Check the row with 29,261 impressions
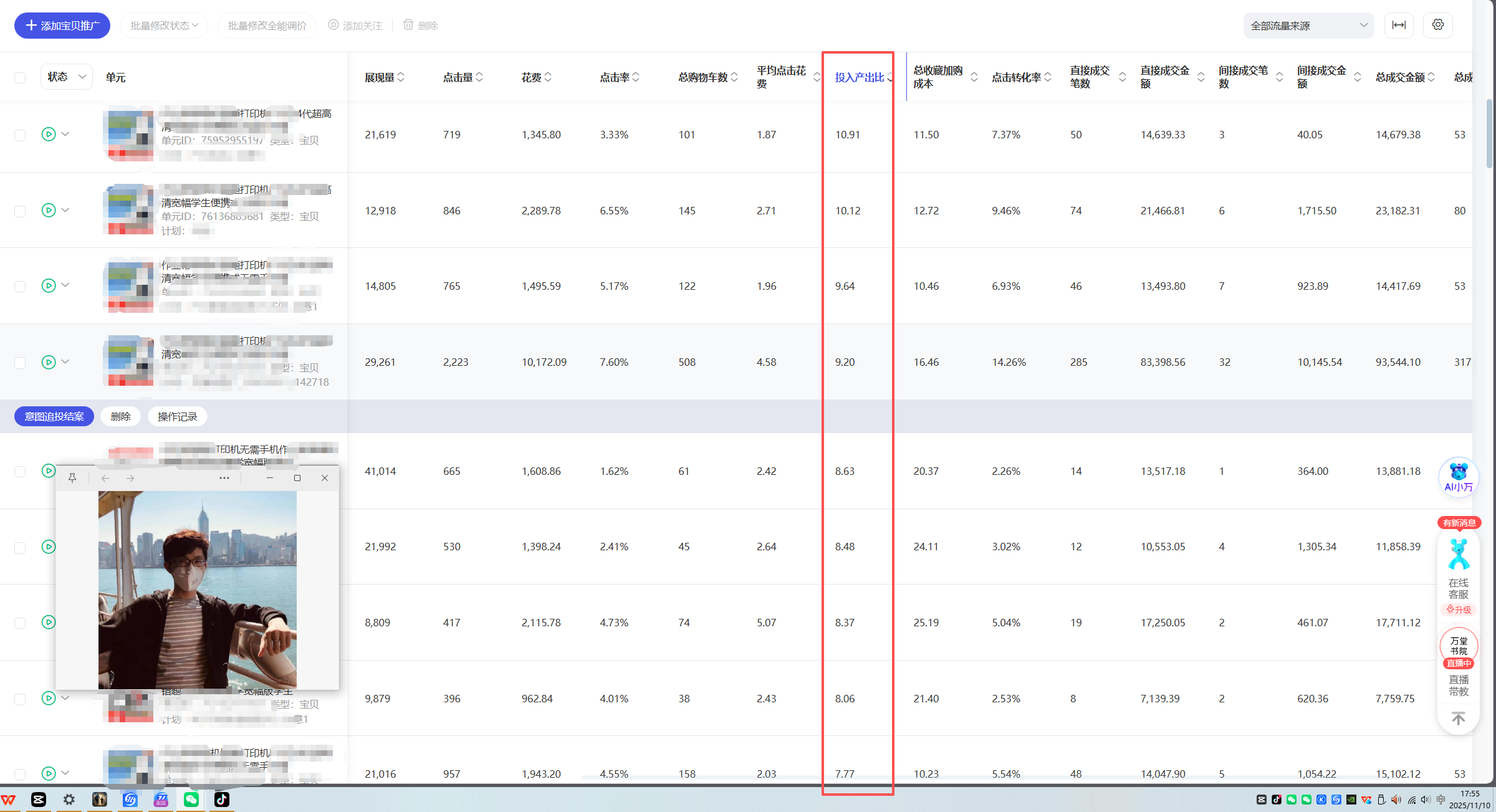The image size is (1496, 812). (x=20, y=363)
